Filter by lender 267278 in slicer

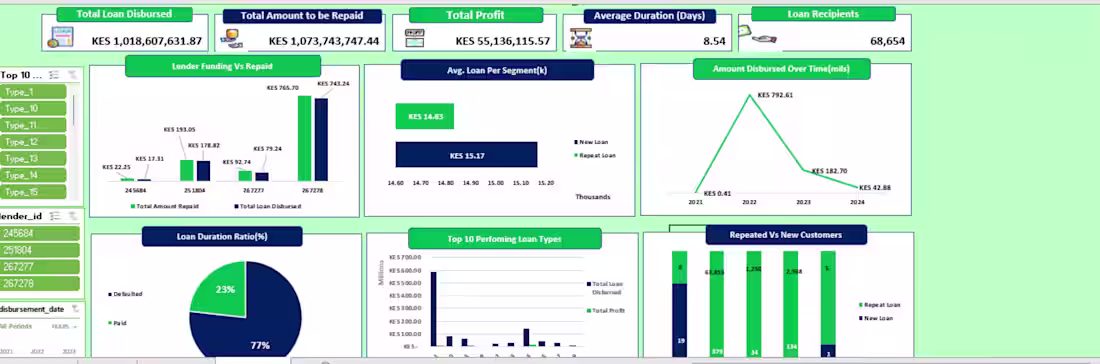[39, 283]
